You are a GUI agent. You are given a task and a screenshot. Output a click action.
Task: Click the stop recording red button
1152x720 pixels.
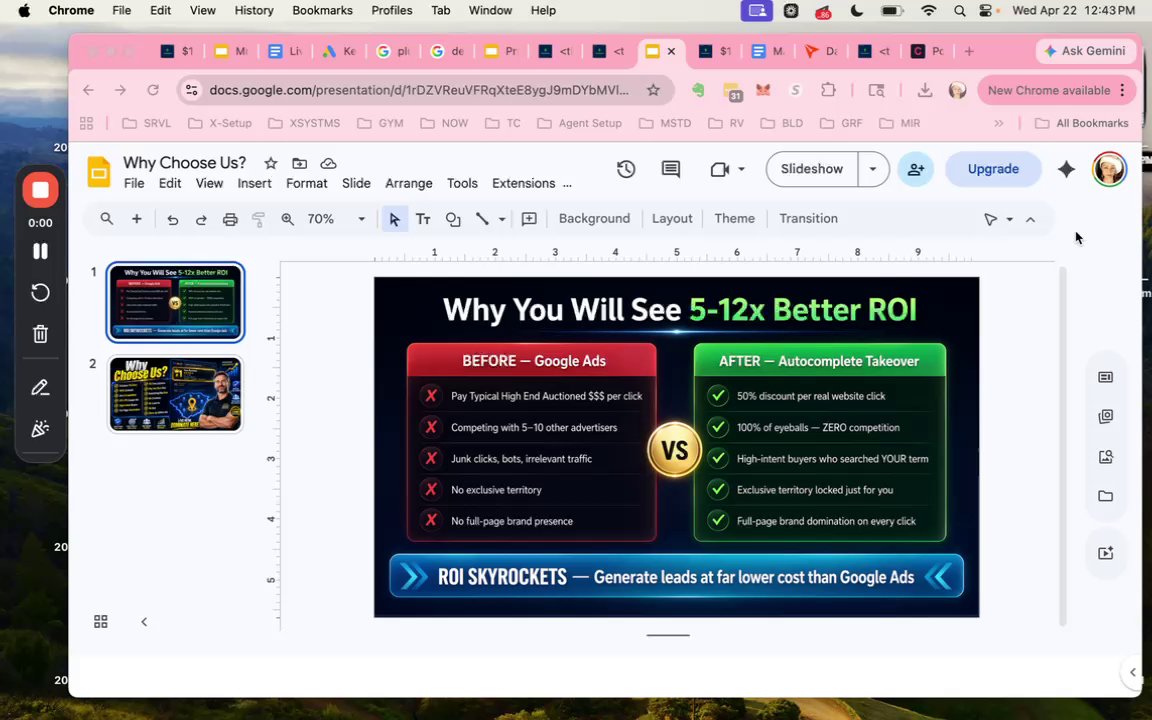(40, 190)
